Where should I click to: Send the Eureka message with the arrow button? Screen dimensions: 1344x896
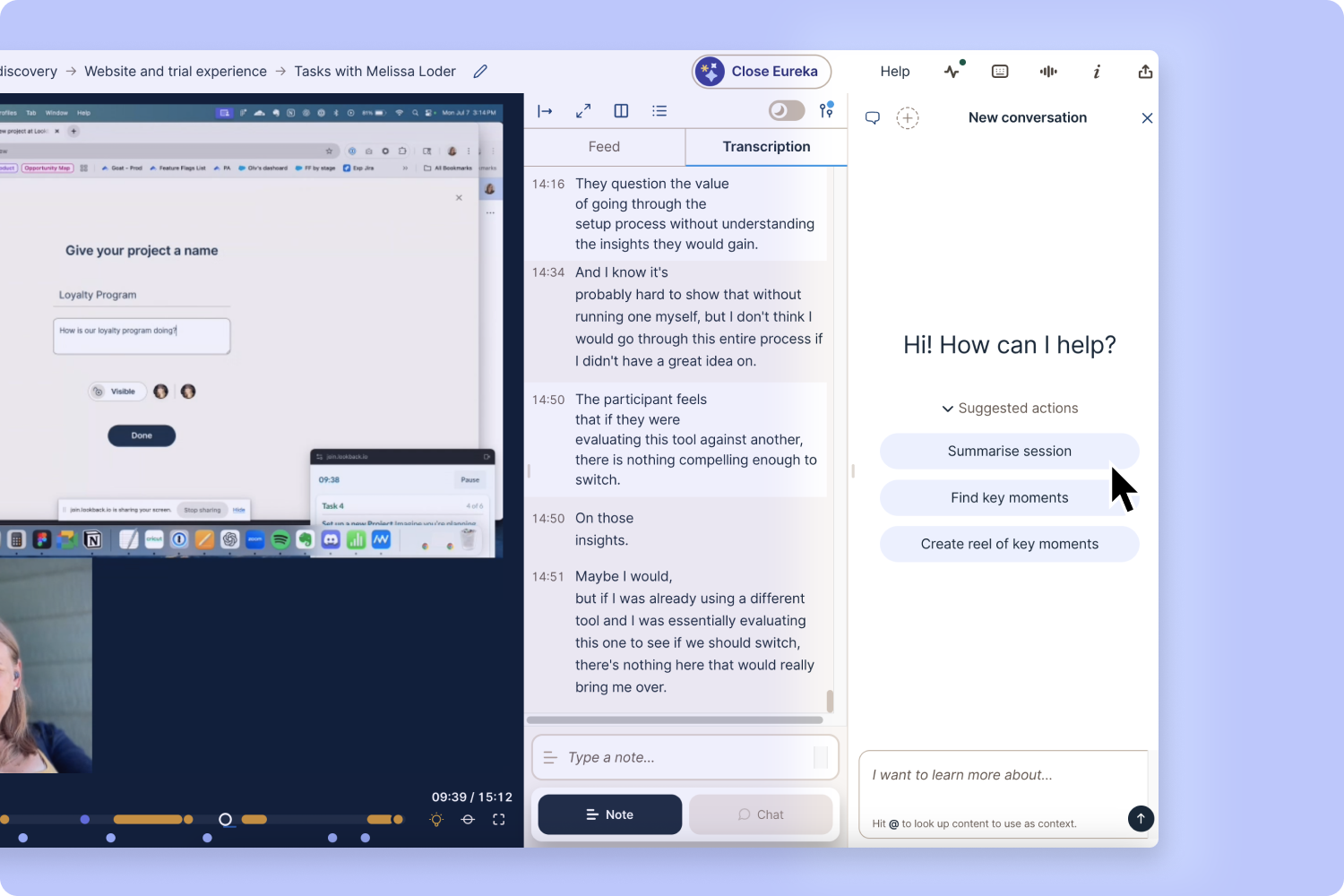(x=1141, y=818)
